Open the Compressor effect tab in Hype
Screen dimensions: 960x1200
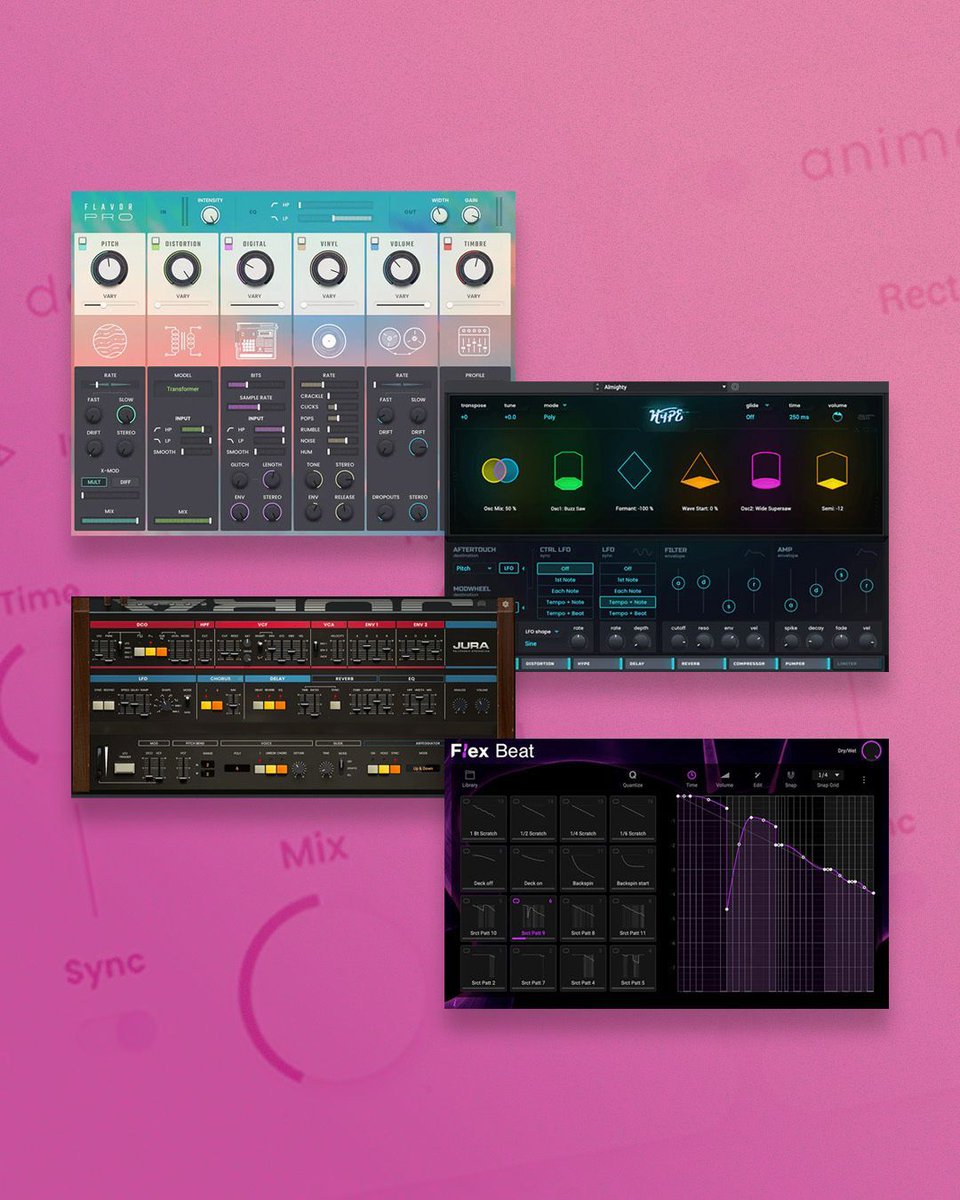pyautogui.click(x=754, y=664)
